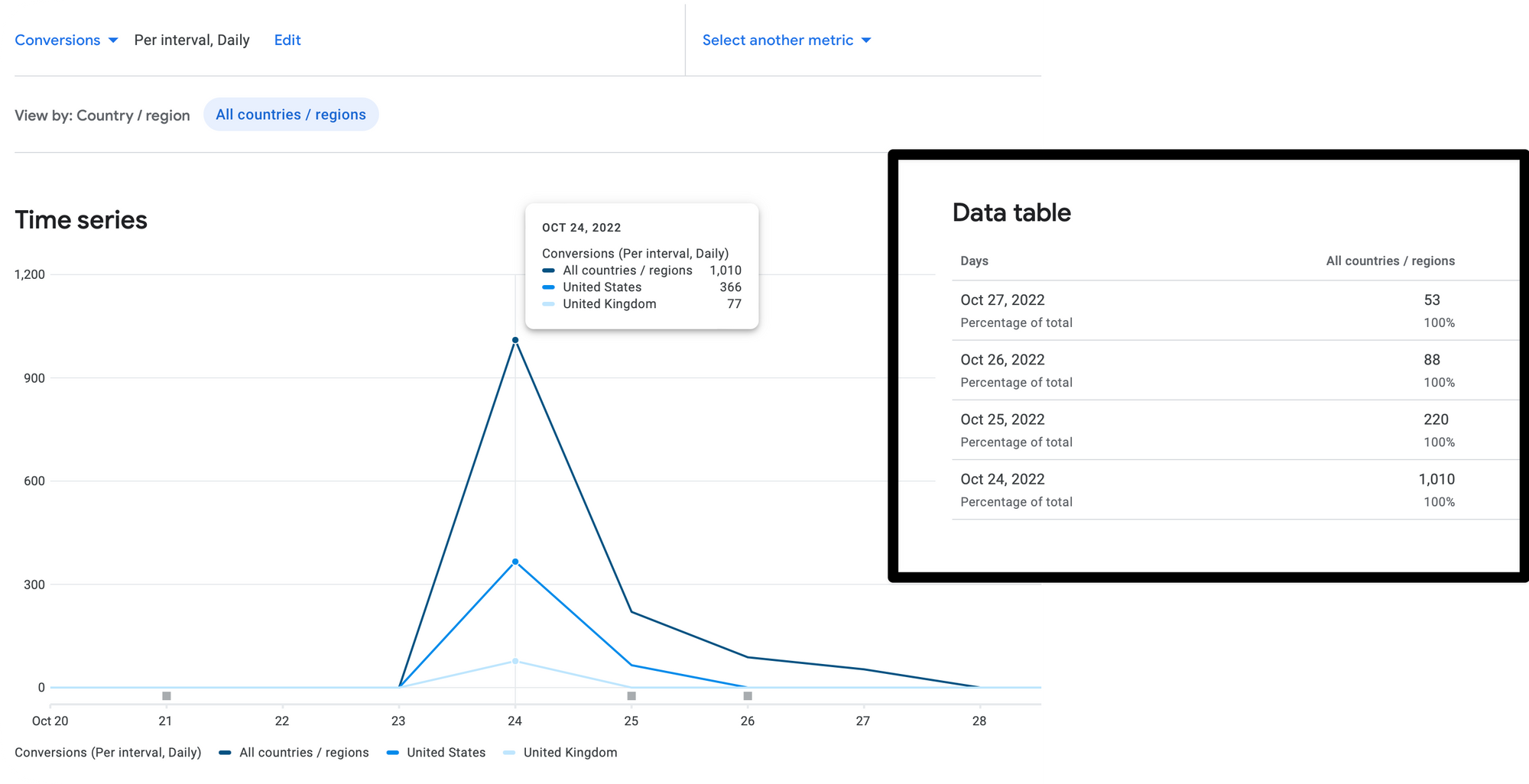This screenshot has height=784, width=1529.
Task: Click the 53 value in data table
Action: 1432,300
